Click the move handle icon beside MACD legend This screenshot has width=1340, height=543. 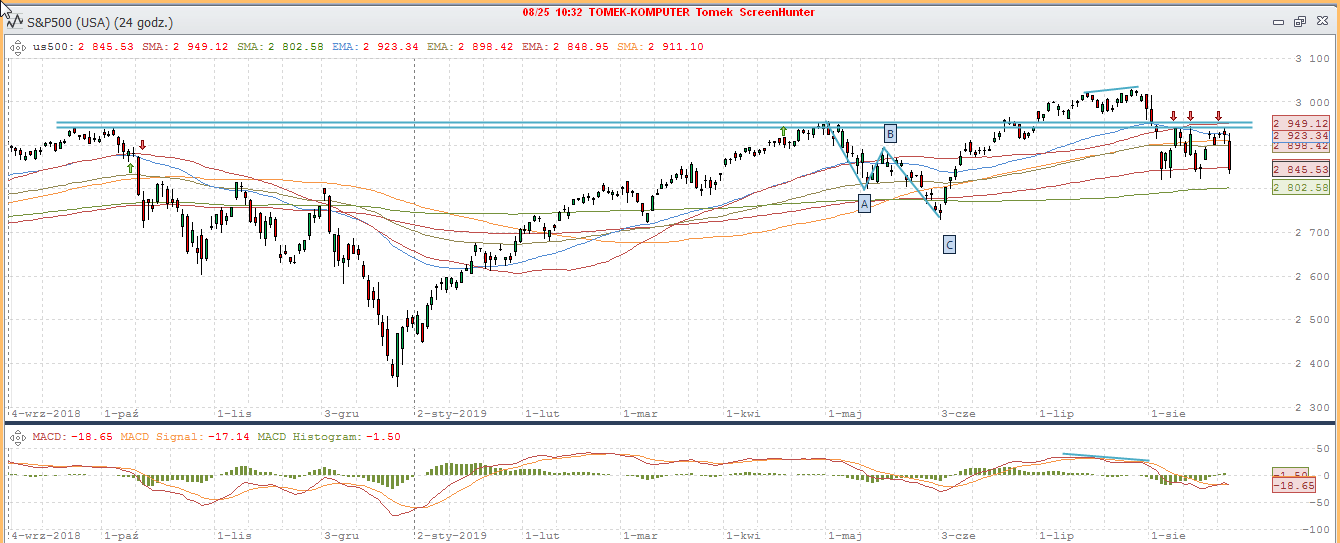(18, 437)
